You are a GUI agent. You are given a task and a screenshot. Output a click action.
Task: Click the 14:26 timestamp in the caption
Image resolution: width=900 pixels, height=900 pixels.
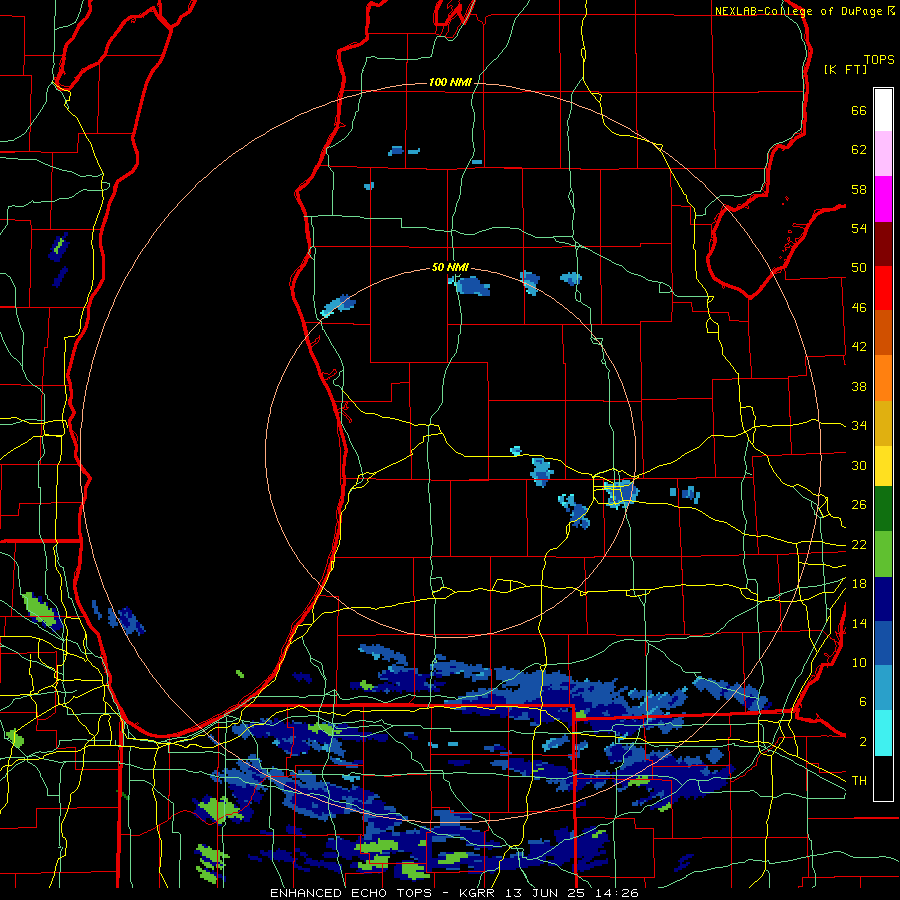(617, 893)
